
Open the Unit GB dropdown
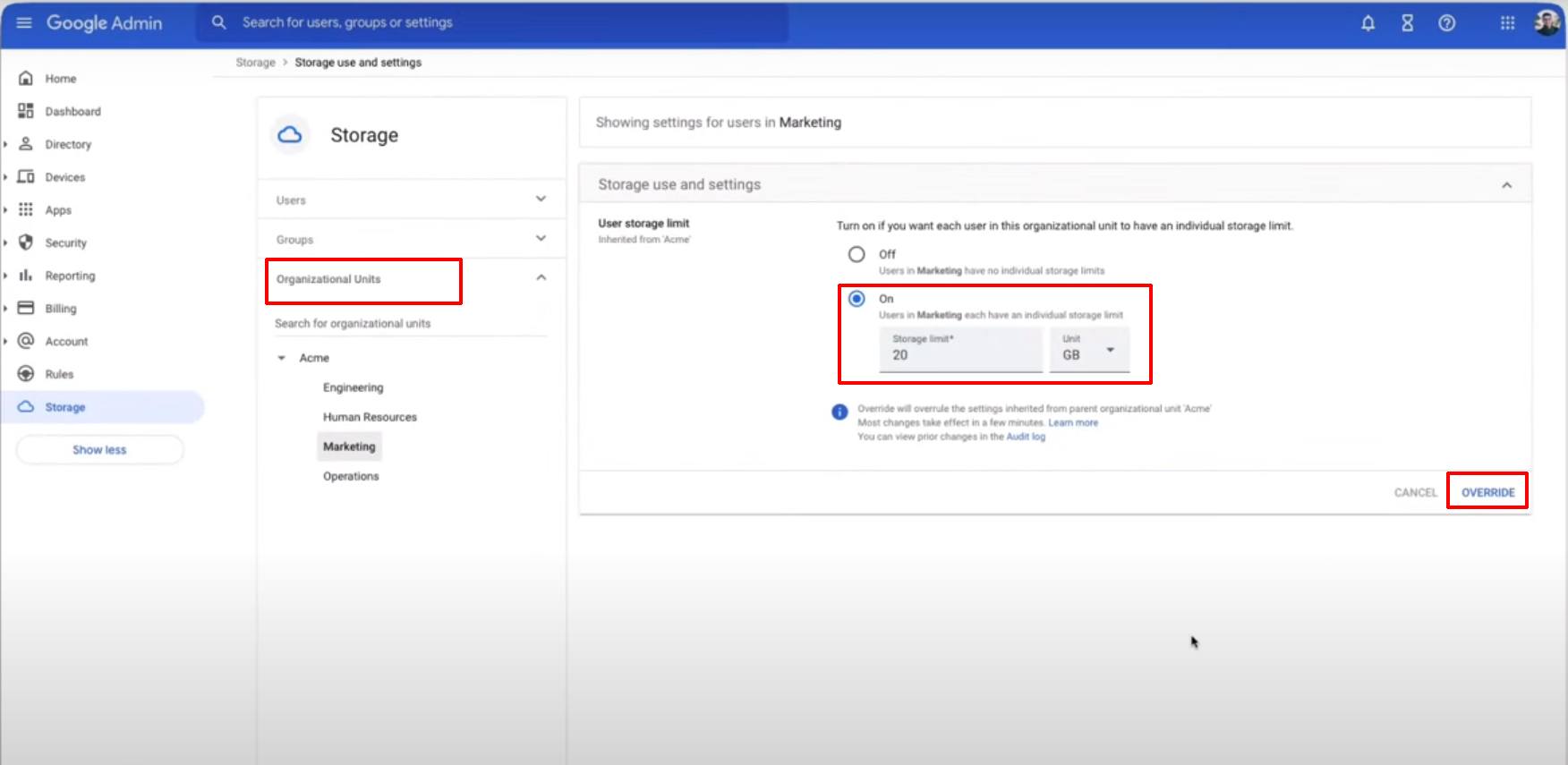tap(1089, 350)
